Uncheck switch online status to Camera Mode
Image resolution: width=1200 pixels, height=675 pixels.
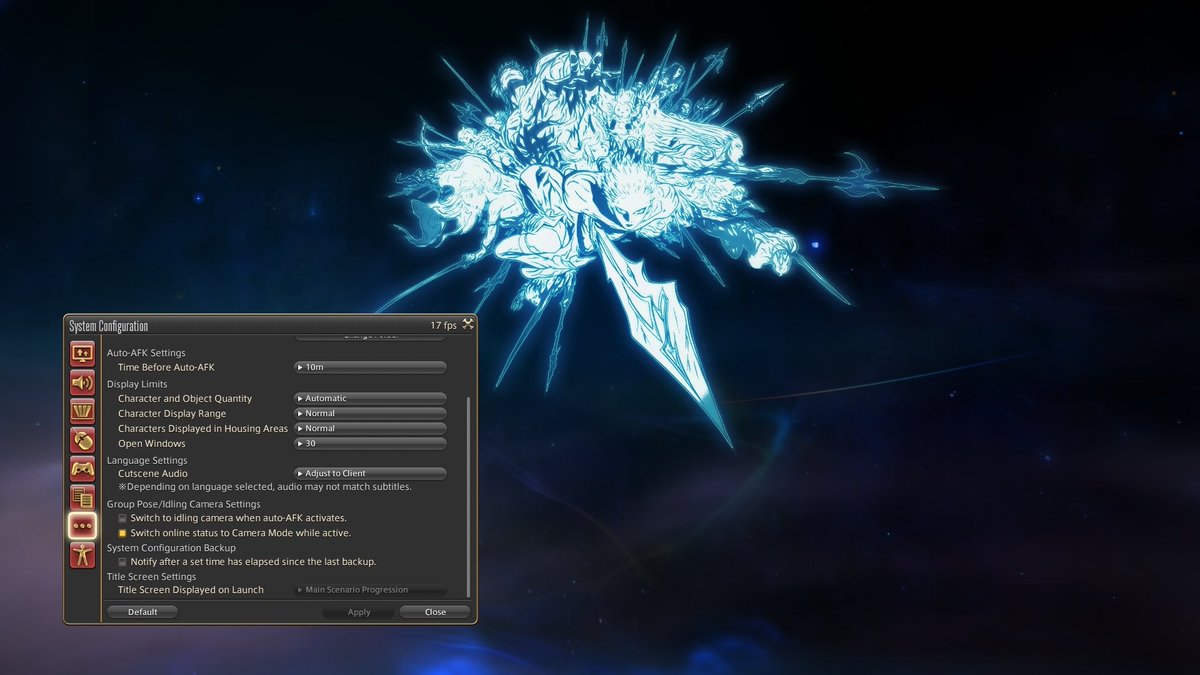click(x=122, y=533)
